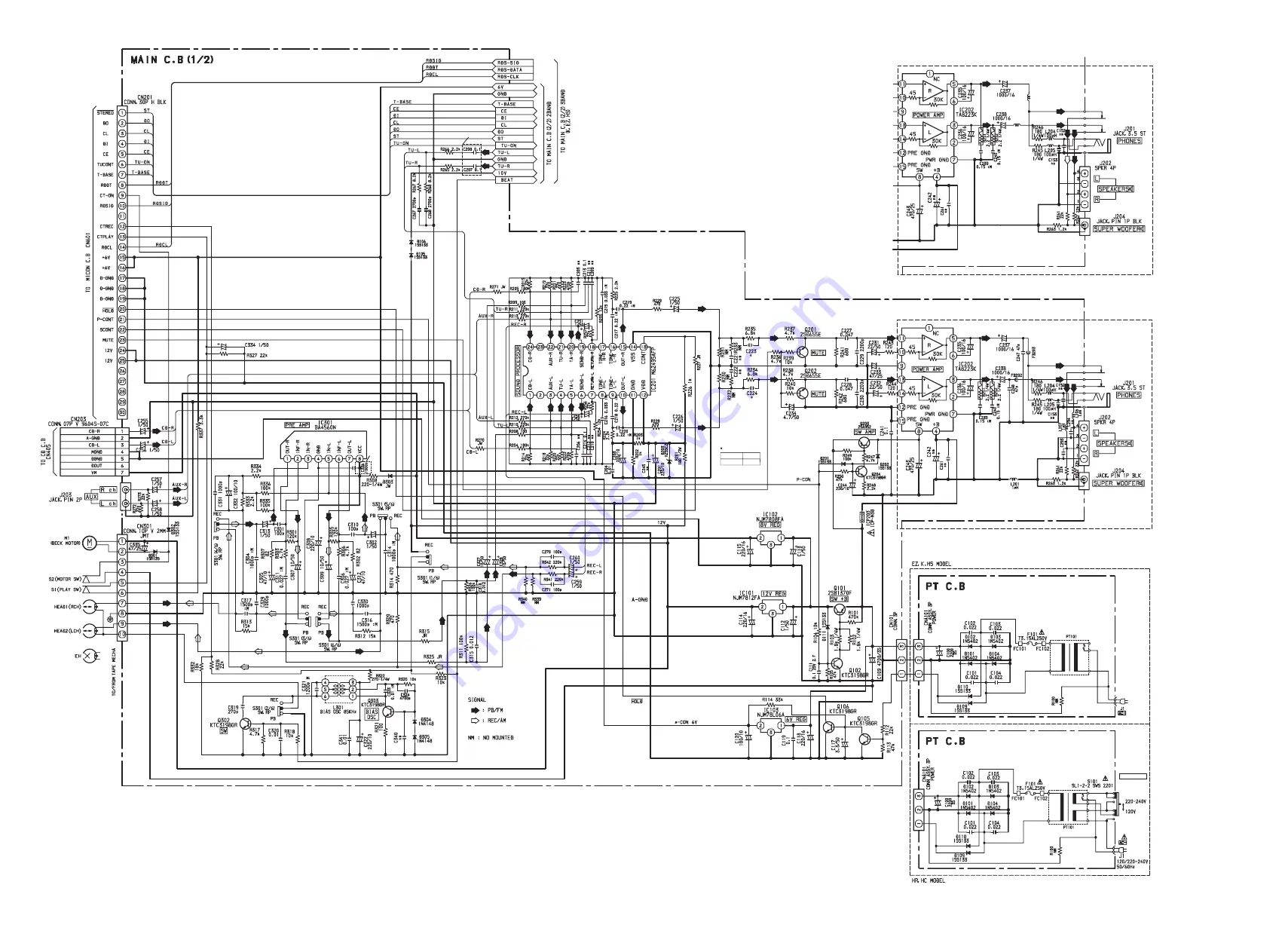Click the MAIN C.B (1/2) title

172,60
